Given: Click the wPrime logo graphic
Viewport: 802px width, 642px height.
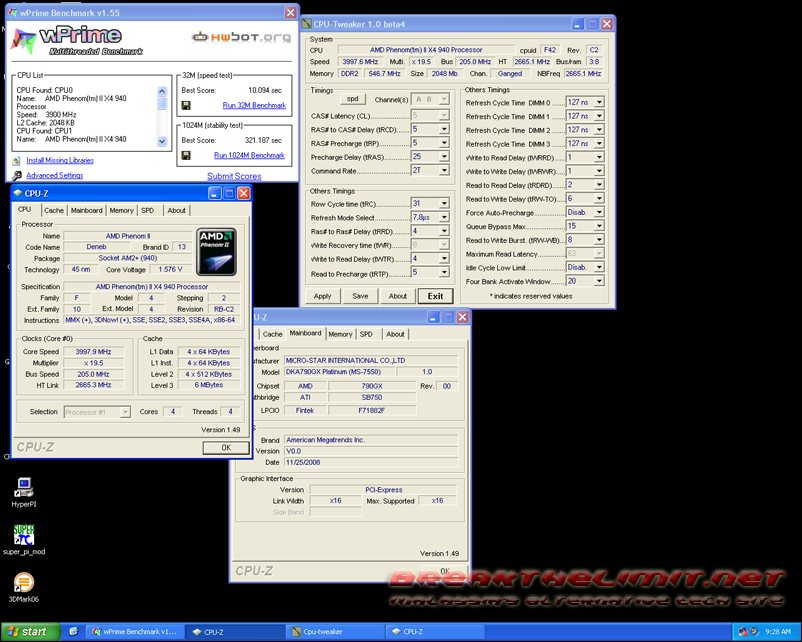Looking at the screenshot, I should pos(76,40).
